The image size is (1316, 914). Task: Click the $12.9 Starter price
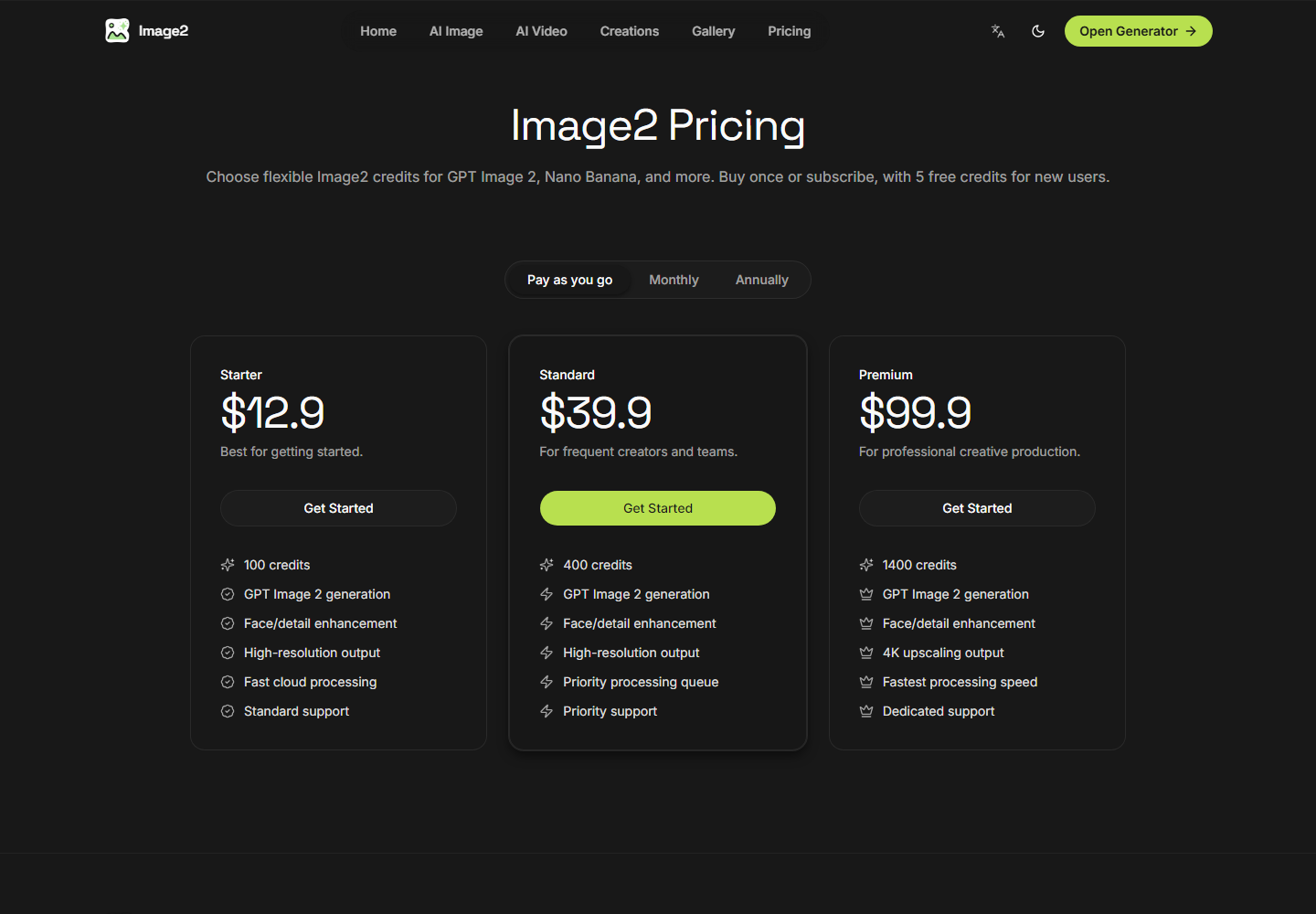pos(272,412)
